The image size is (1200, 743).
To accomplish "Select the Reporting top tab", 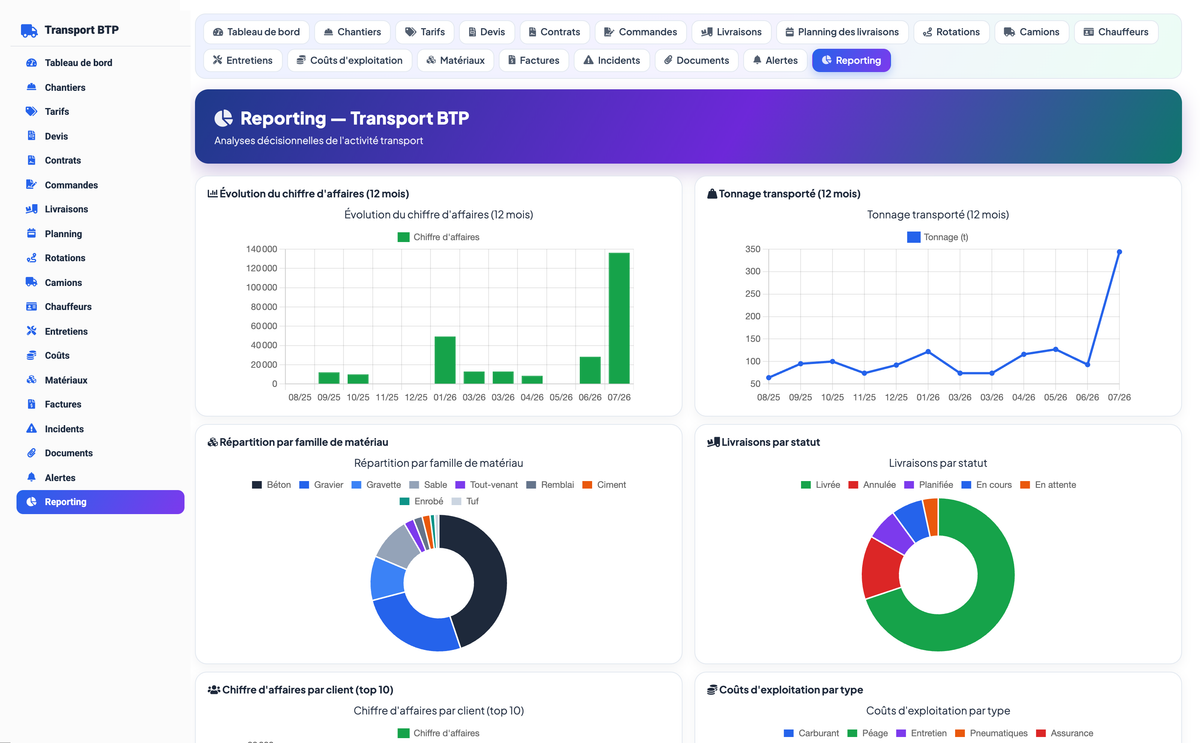I will click(x=851, y=60).
